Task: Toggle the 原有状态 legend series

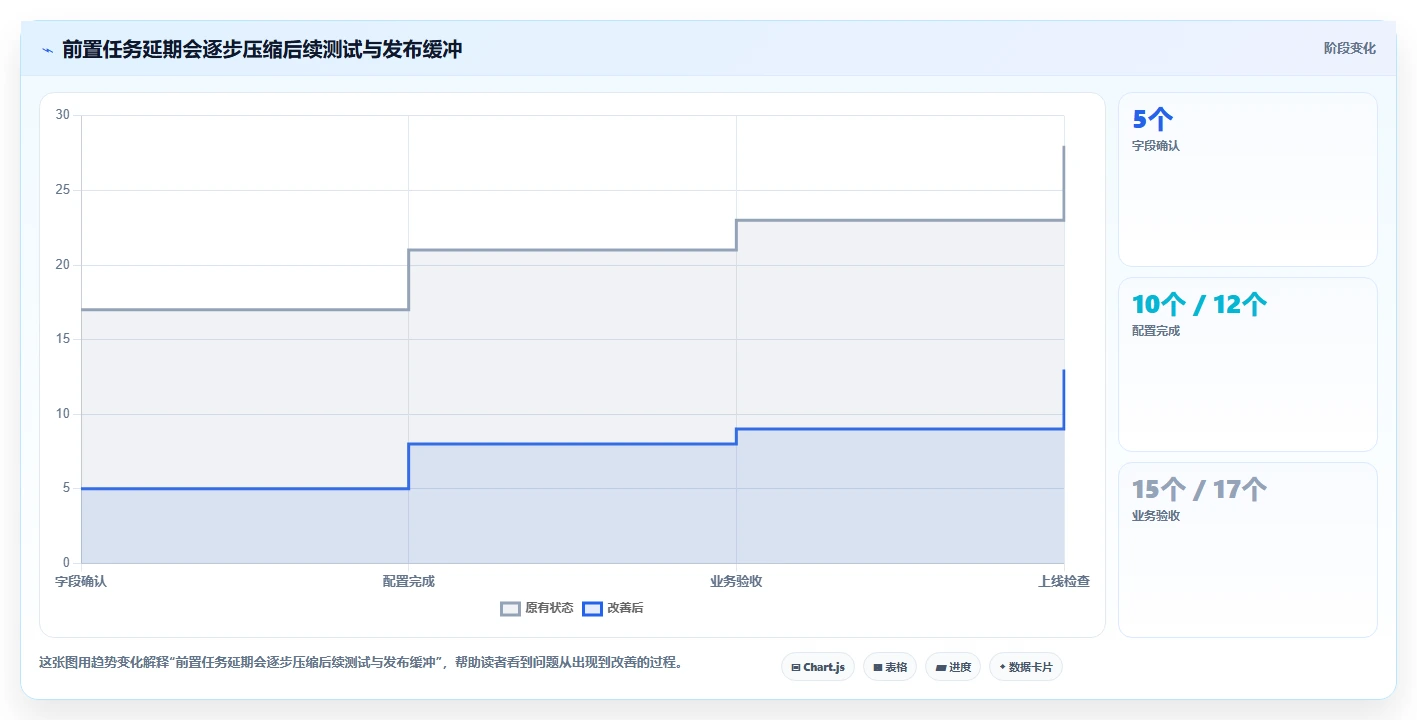Action: click(x=537, y=608)
